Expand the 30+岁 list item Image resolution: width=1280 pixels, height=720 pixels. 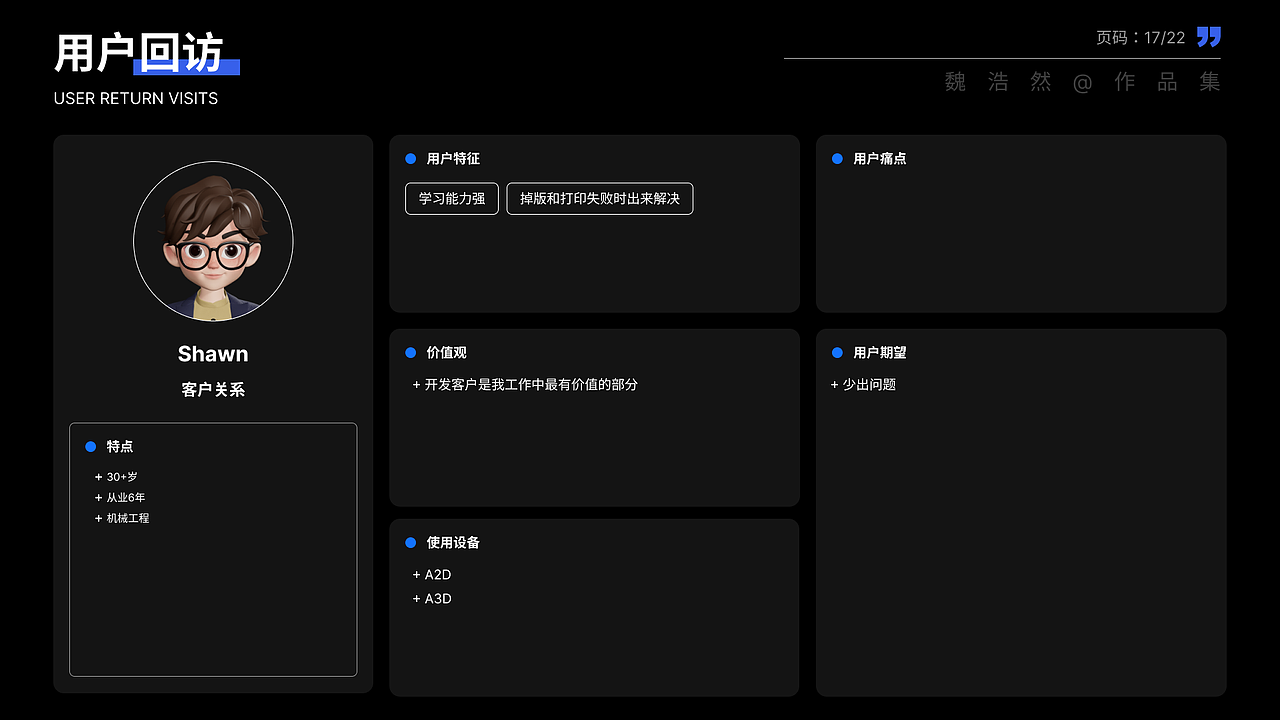click(x=118, y=477)
